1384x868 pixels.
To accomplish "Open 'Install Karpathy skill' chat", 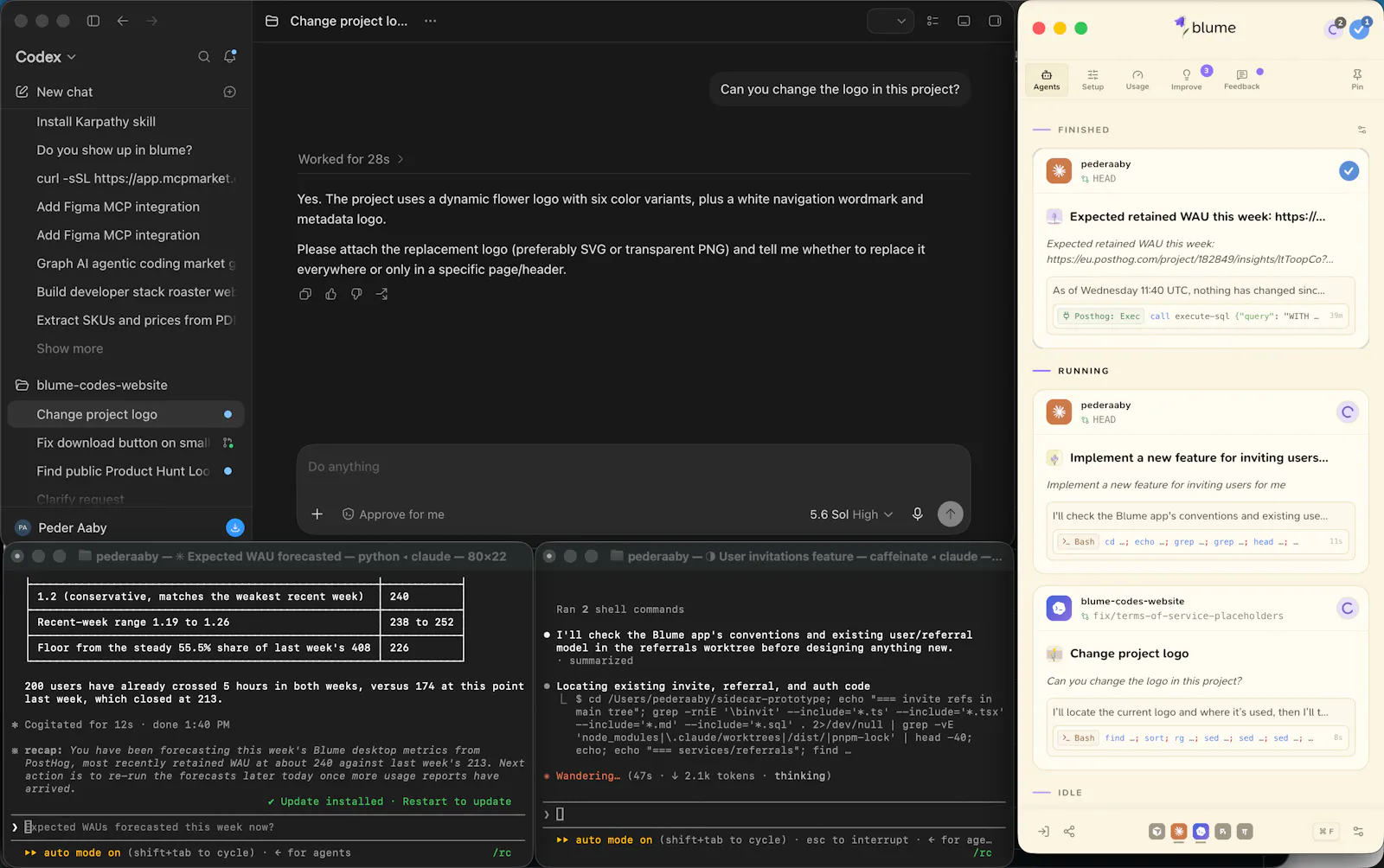I will (96, 122).
